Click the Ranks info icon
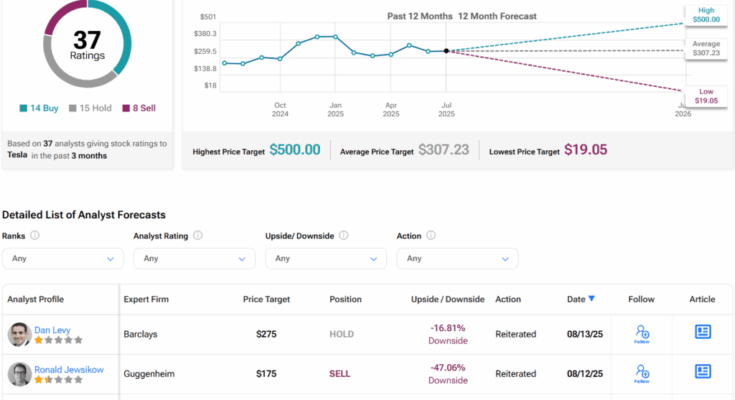The image size is (735, 400). (35, 235)
